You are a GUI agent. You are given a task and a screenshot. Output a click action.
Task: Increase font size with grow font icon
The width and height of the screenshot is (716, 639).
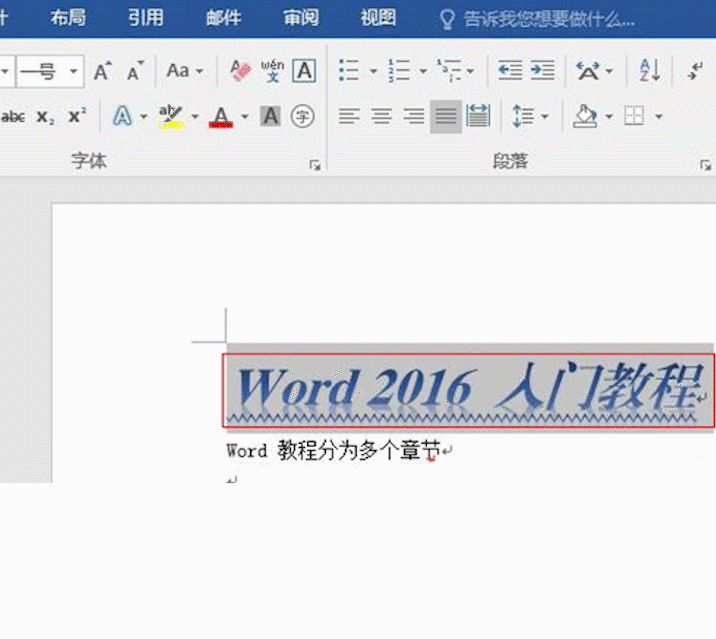pyautogui.click(x=103, y=71)
